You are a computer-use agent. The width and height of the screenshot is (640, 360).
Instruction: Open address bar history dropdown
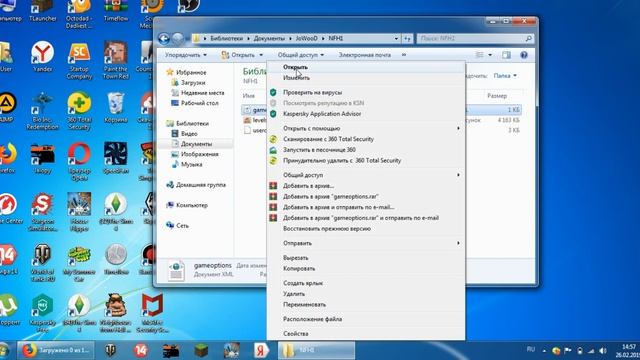click(x=396, y=38)
